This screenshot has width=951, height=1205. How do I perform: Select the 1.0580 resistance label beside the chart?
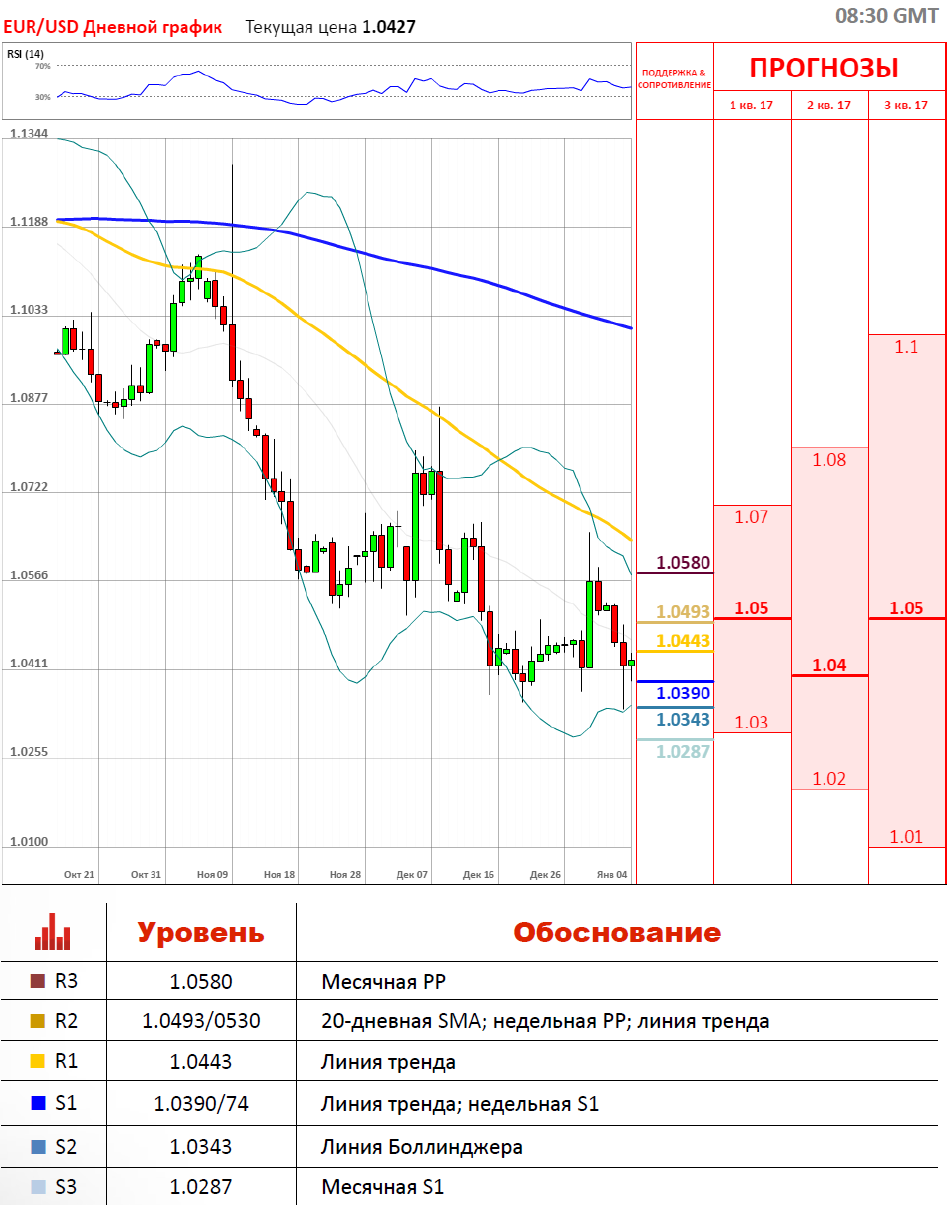(683, 564)
